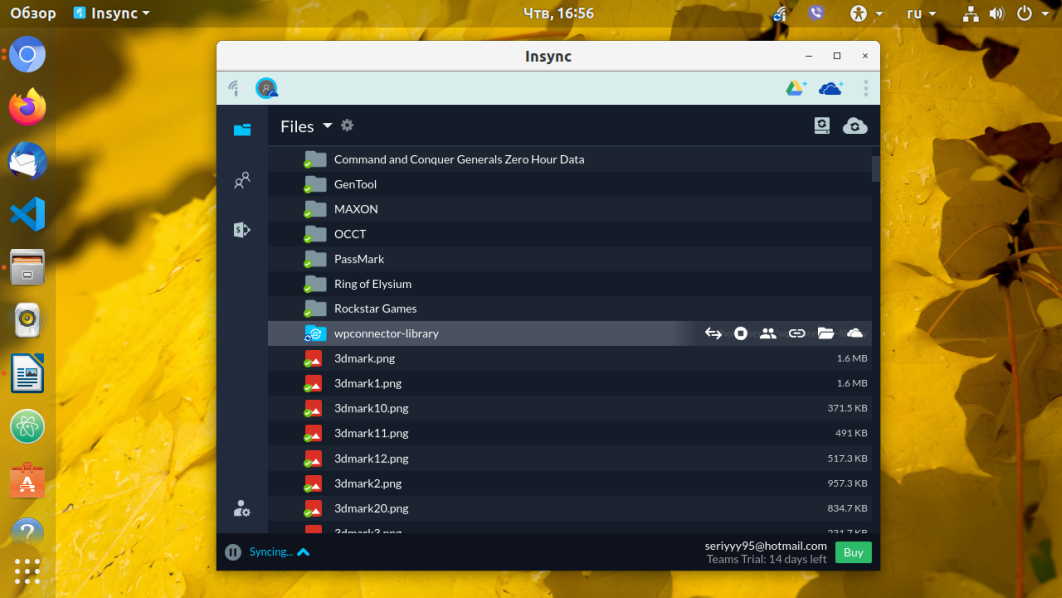The width and height of the screenshot is (1062, 598).
Task: Pause syncing with the pause button
Action: [x=232, y=553]
